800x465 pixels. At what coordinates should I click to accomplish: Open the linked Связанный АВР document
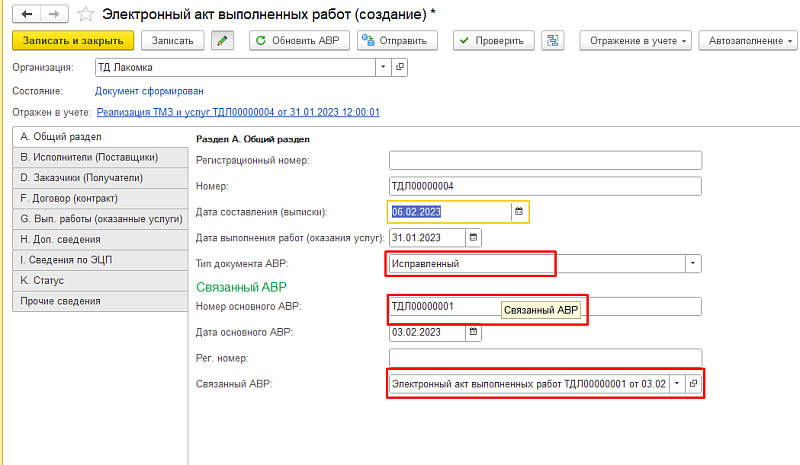click(x=693, y=383)
